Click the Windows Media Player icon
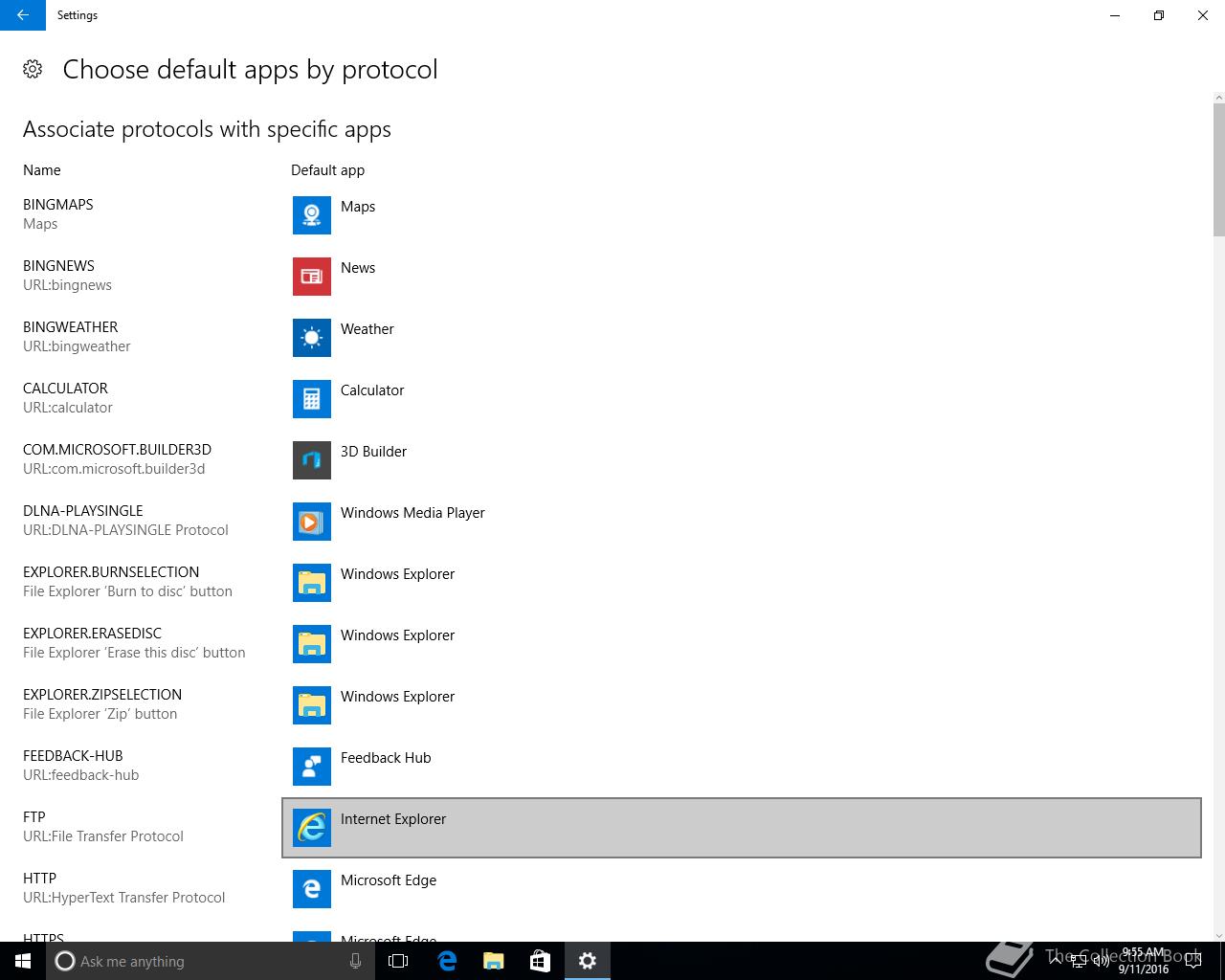Image resolution: width=1225 pixels, height=980 pixels. coord(312,522)
